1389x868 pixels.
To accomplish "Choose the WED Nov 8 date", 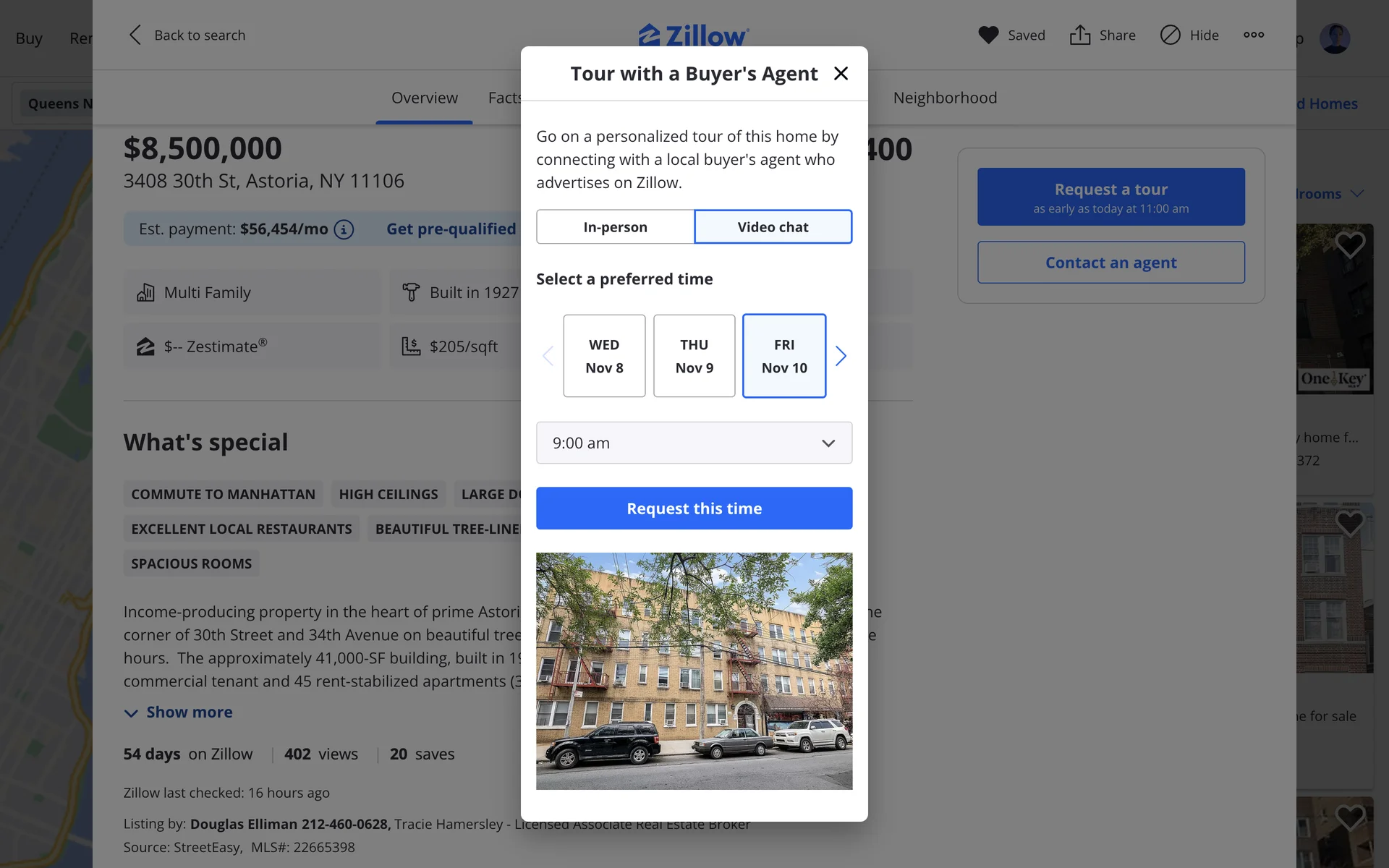I will click(x=604, y=356).
